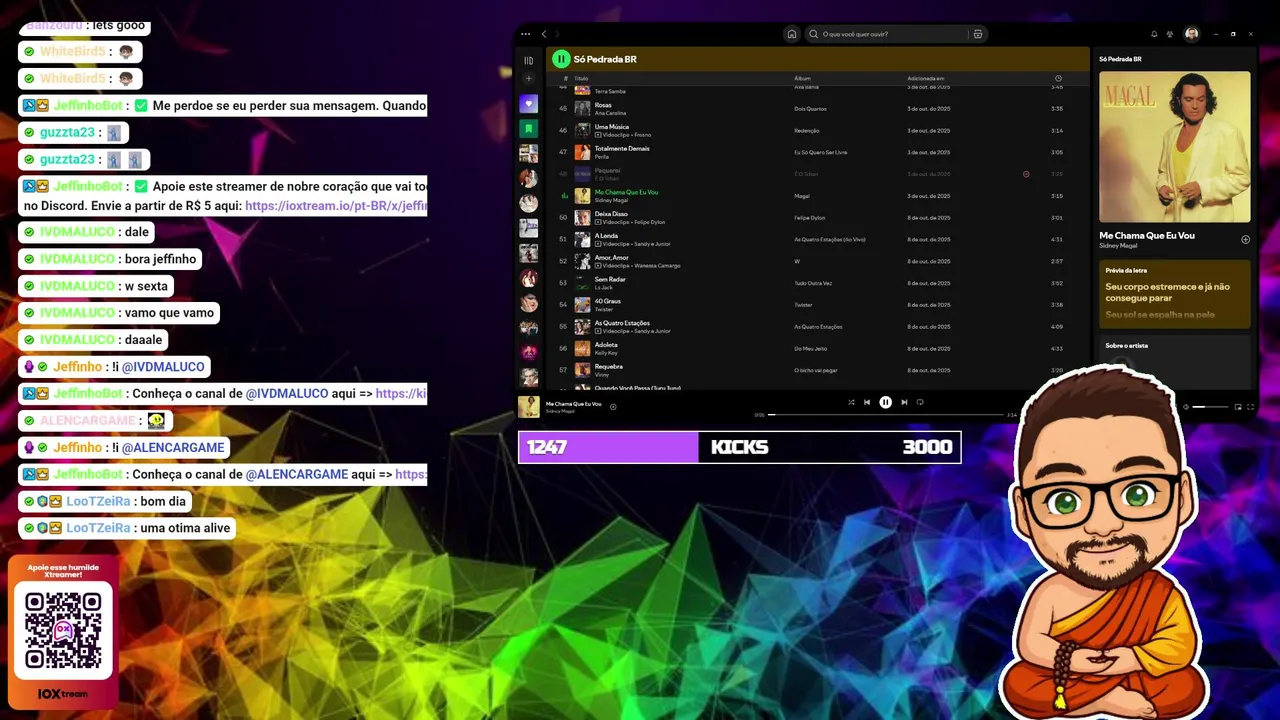Open the 'As Quatro Estações (Ao Vivo)' album link
The height and width of the screenshot is (720, 1280).
pyautogui.click(x=830, y=240)
